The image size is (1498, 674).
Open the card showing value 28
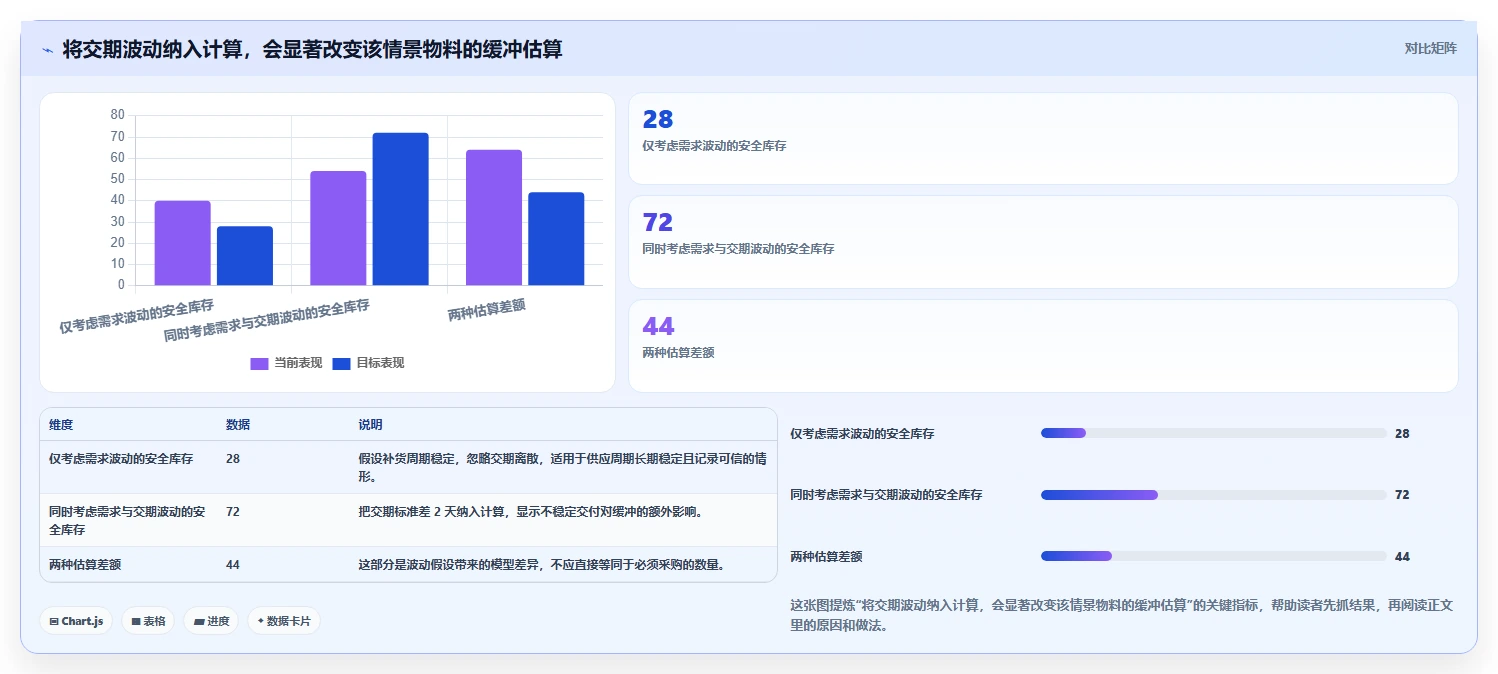pos(1043,139)
